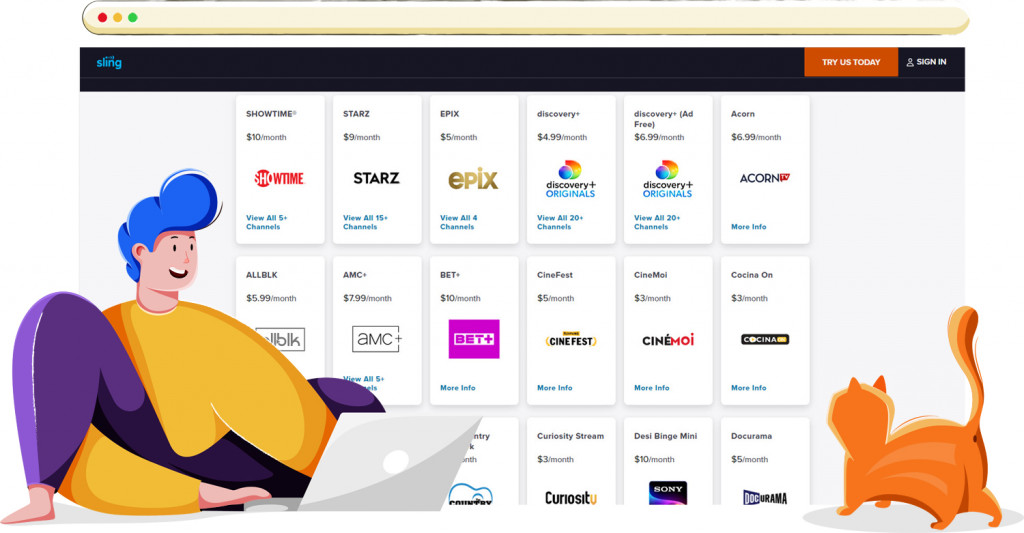Click discovery+ Originals logo on $4.99 card
The image size is (1024, 533).
pyautogui.click(x=571, y=178)
